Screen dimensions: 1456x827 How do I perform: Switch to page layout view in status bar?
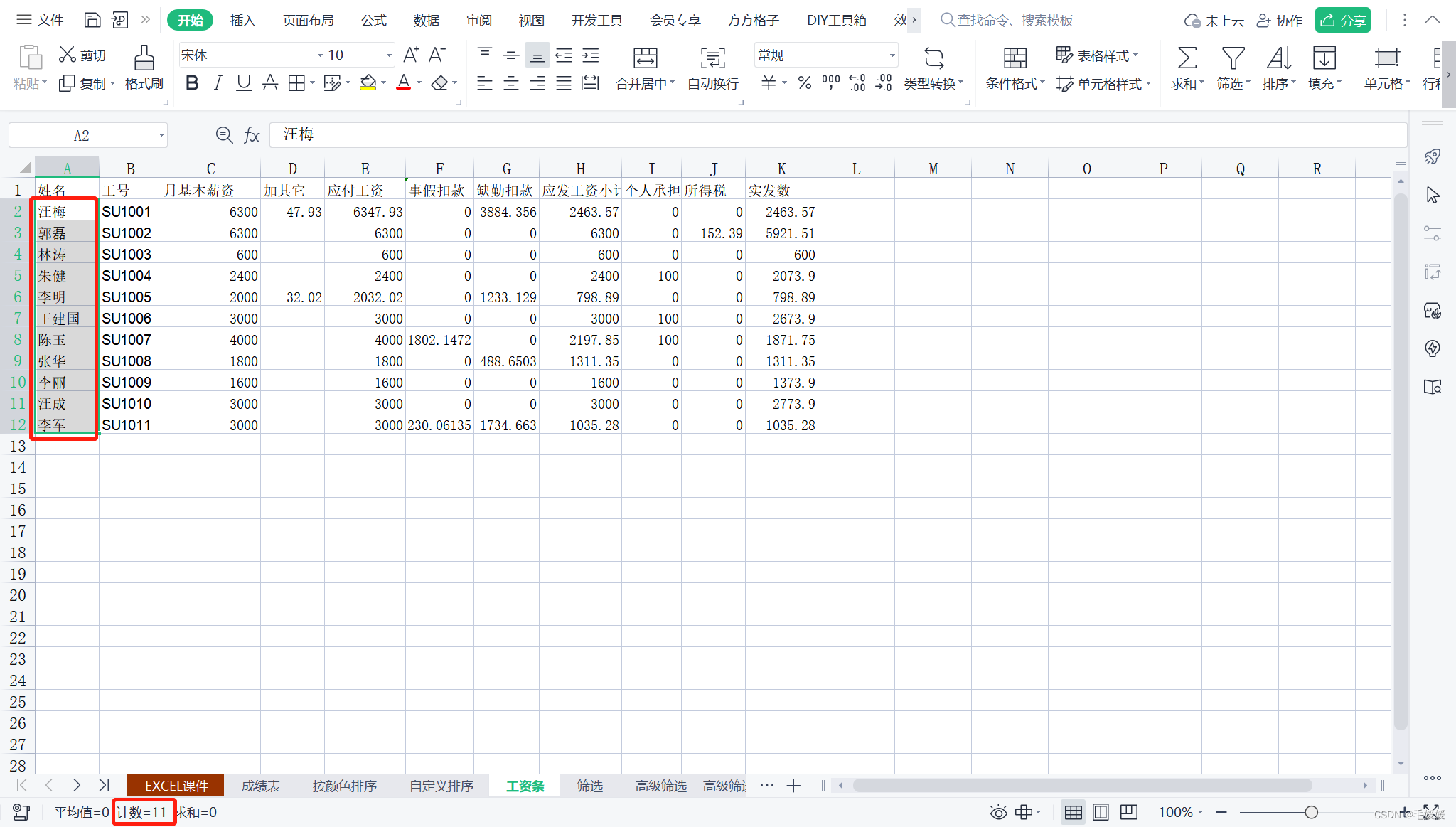pos(1101,812)
